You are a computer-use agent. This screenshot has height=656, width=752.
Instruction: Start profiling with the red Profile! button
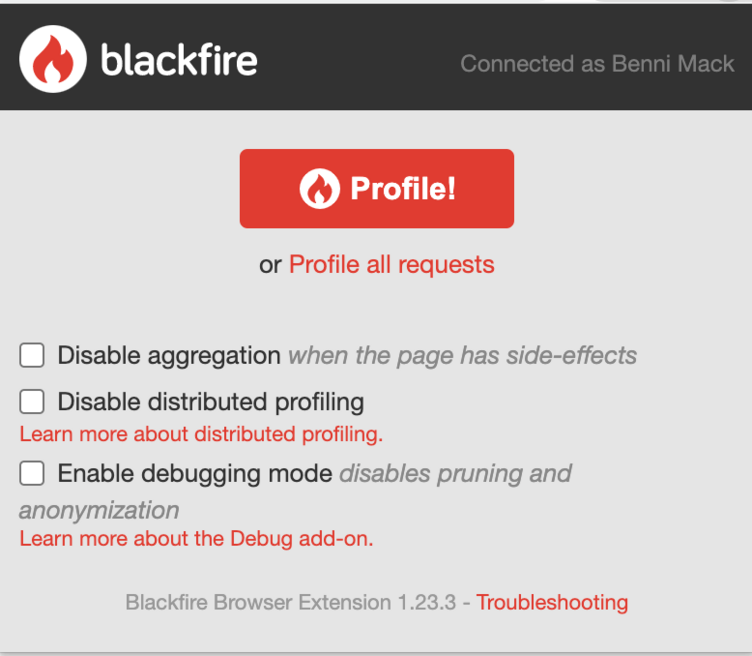click(376, 188)
